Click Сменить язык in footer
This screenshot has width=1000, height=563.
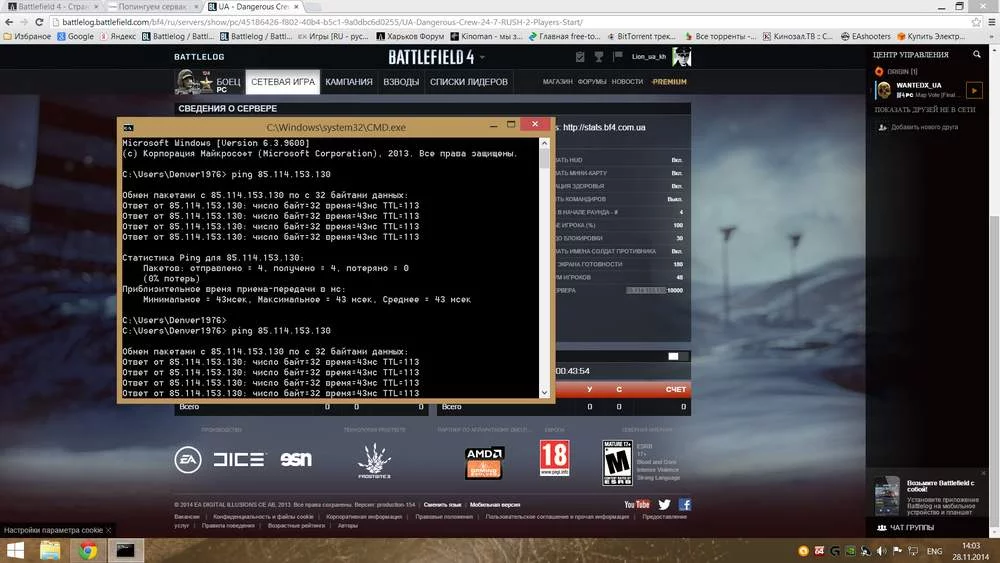pyautogui.click(x=442, y=504)
